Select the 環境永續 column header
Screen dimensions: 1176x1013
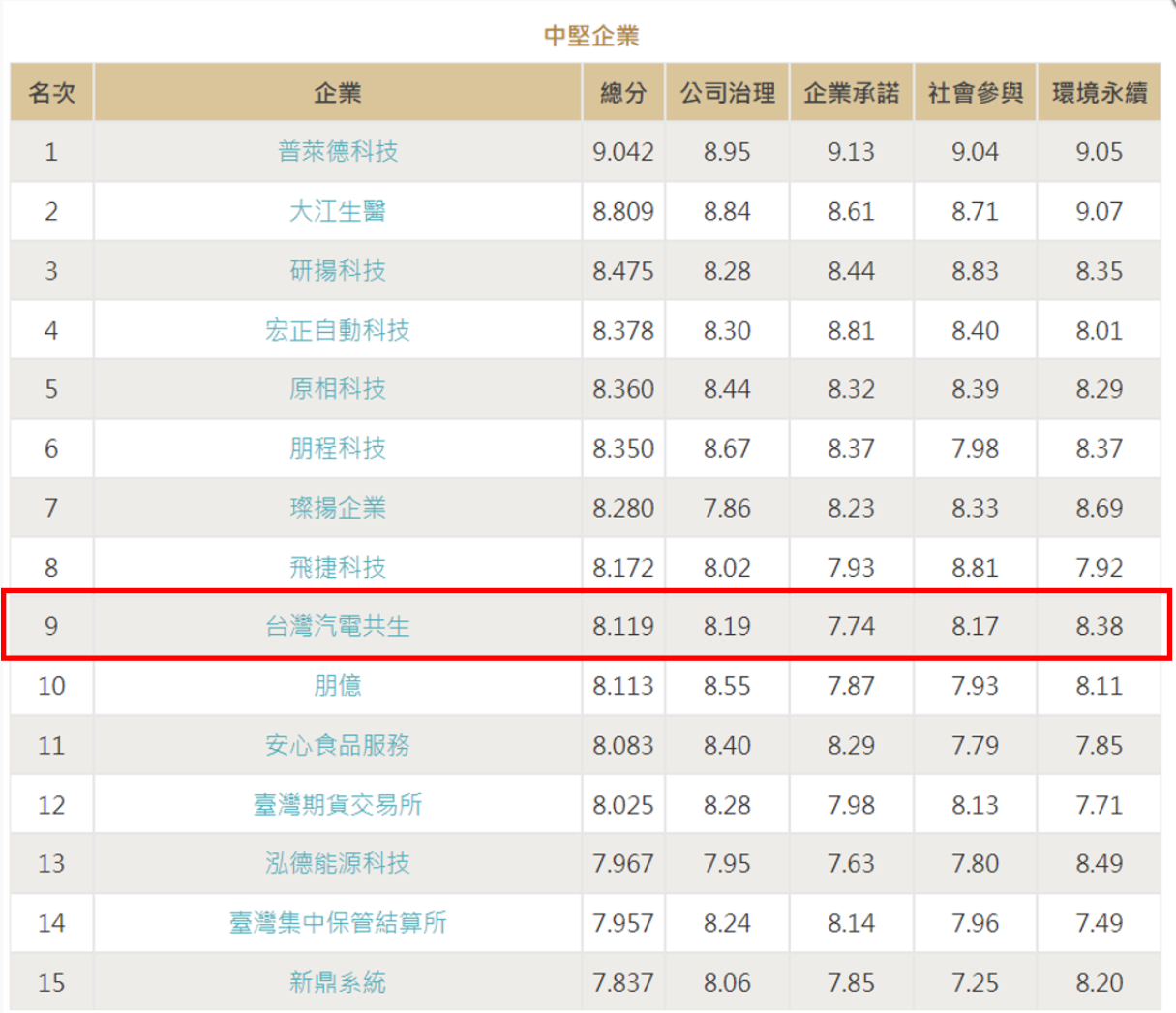(1099, 93)
